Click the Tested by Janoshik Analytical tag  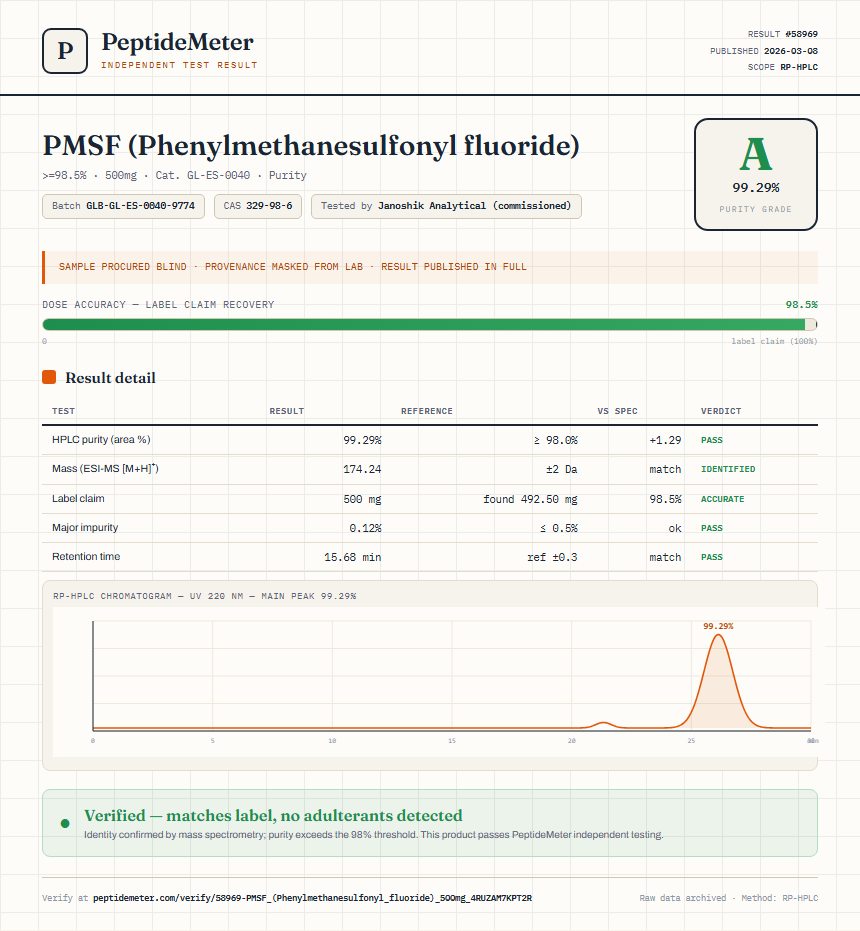pyautogui.click(x=446, y=206)
